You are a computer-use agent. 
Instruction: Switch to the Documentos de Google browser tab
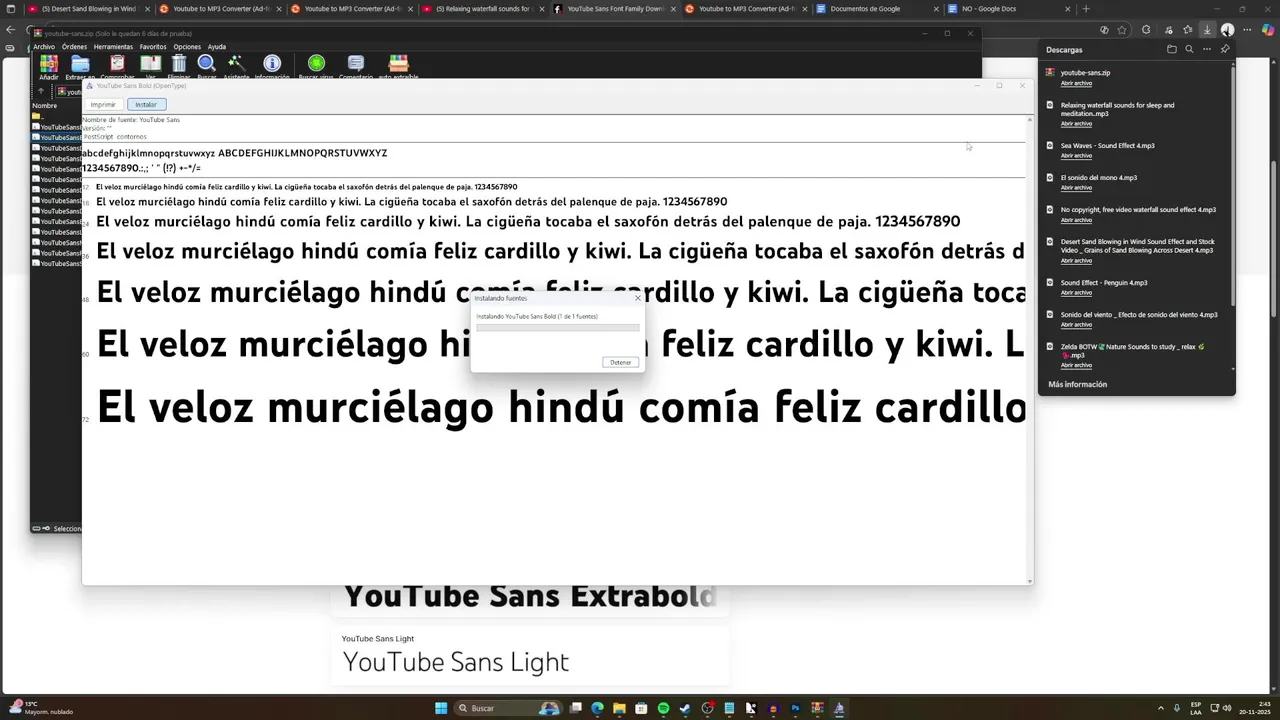coord(877,9)
